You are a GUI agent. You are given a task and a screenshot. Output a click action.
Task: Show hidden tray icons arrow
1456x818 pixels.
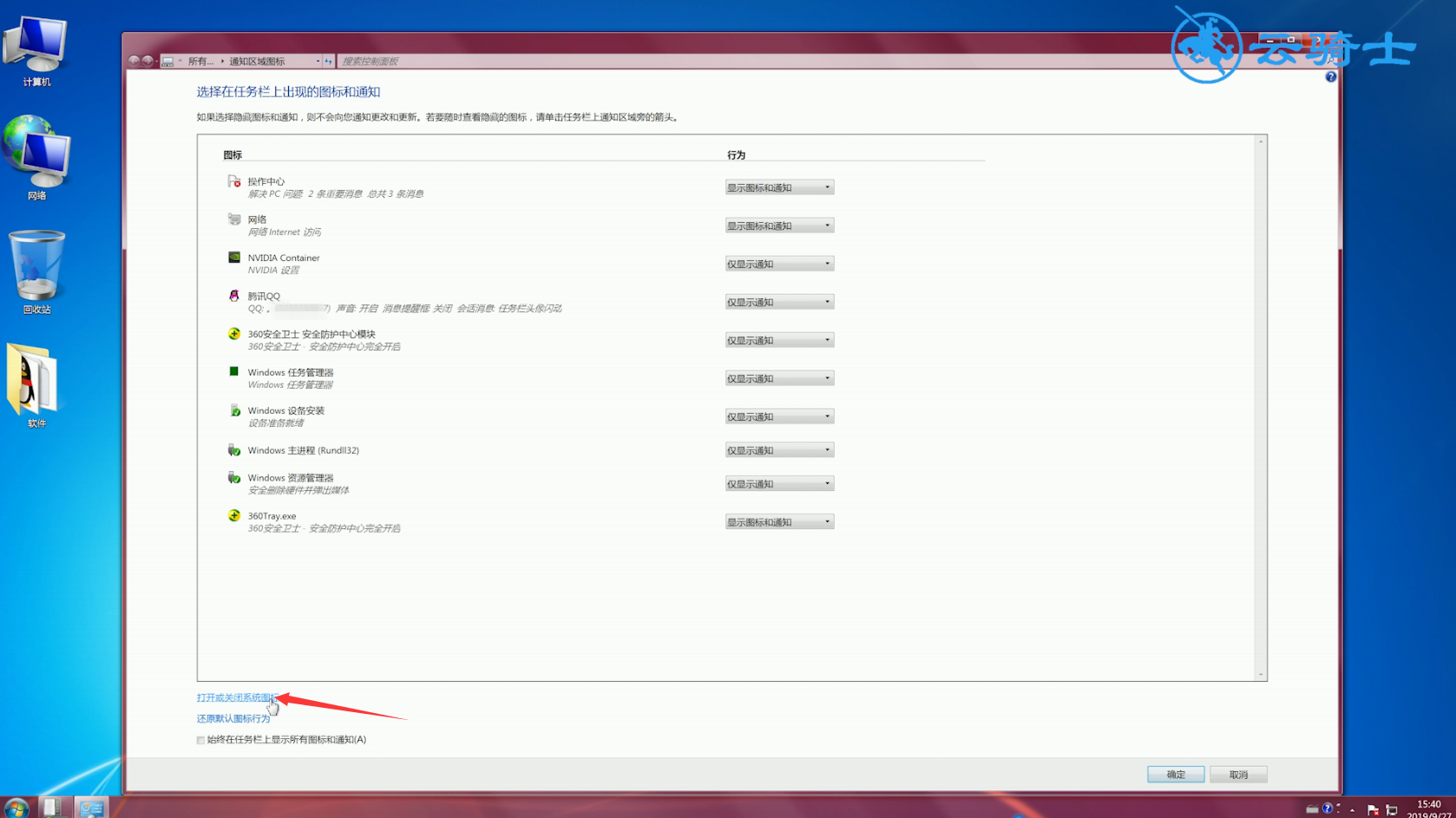(x=1352, y=809)
